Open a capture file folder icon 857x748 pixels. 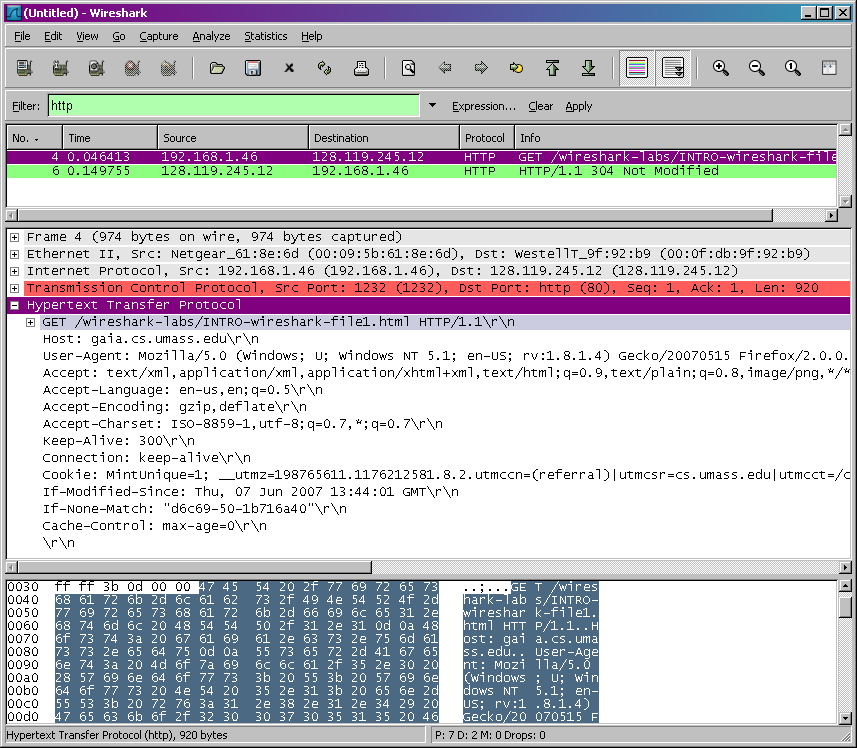coord(217,68)
